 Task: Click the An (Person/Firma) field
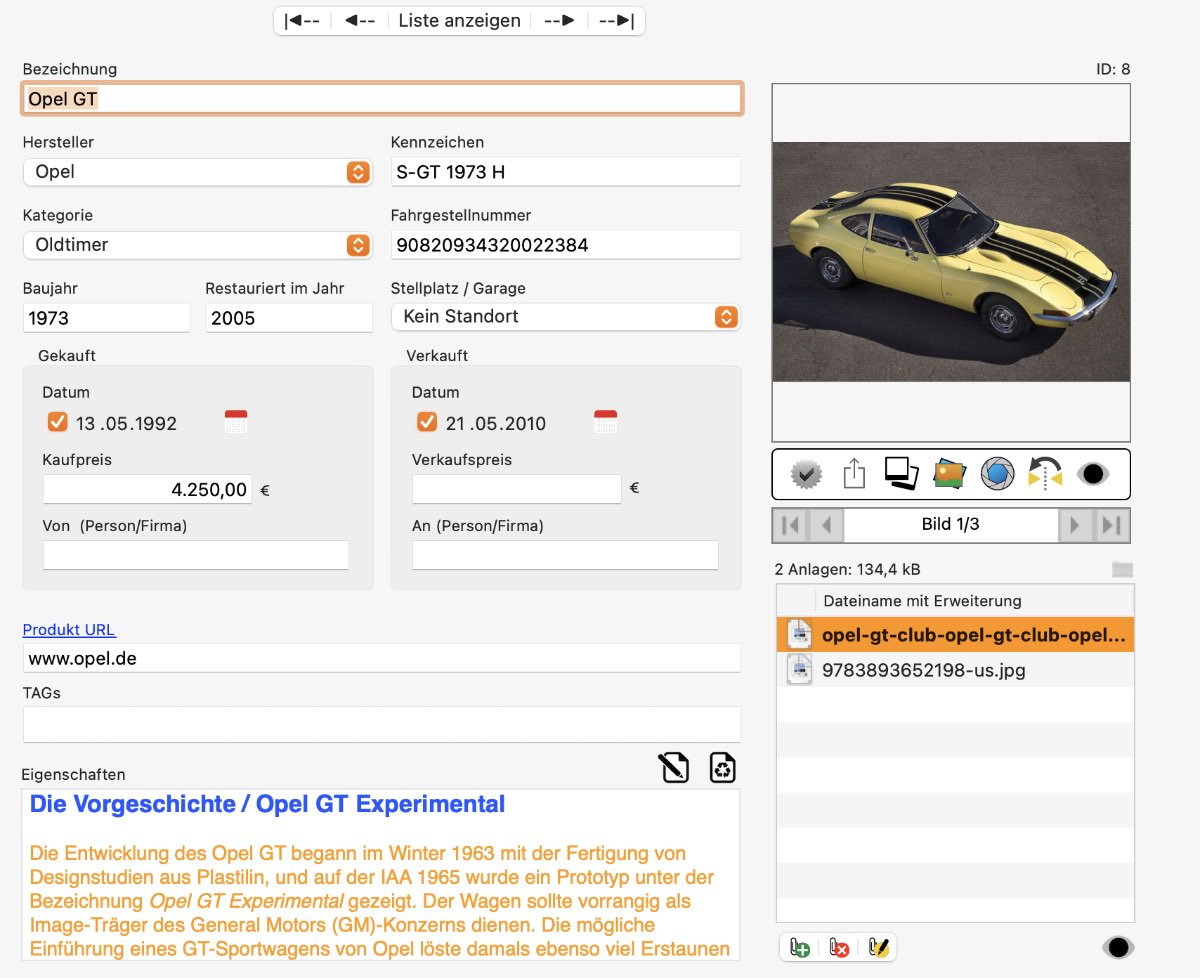tap(565, 555)
